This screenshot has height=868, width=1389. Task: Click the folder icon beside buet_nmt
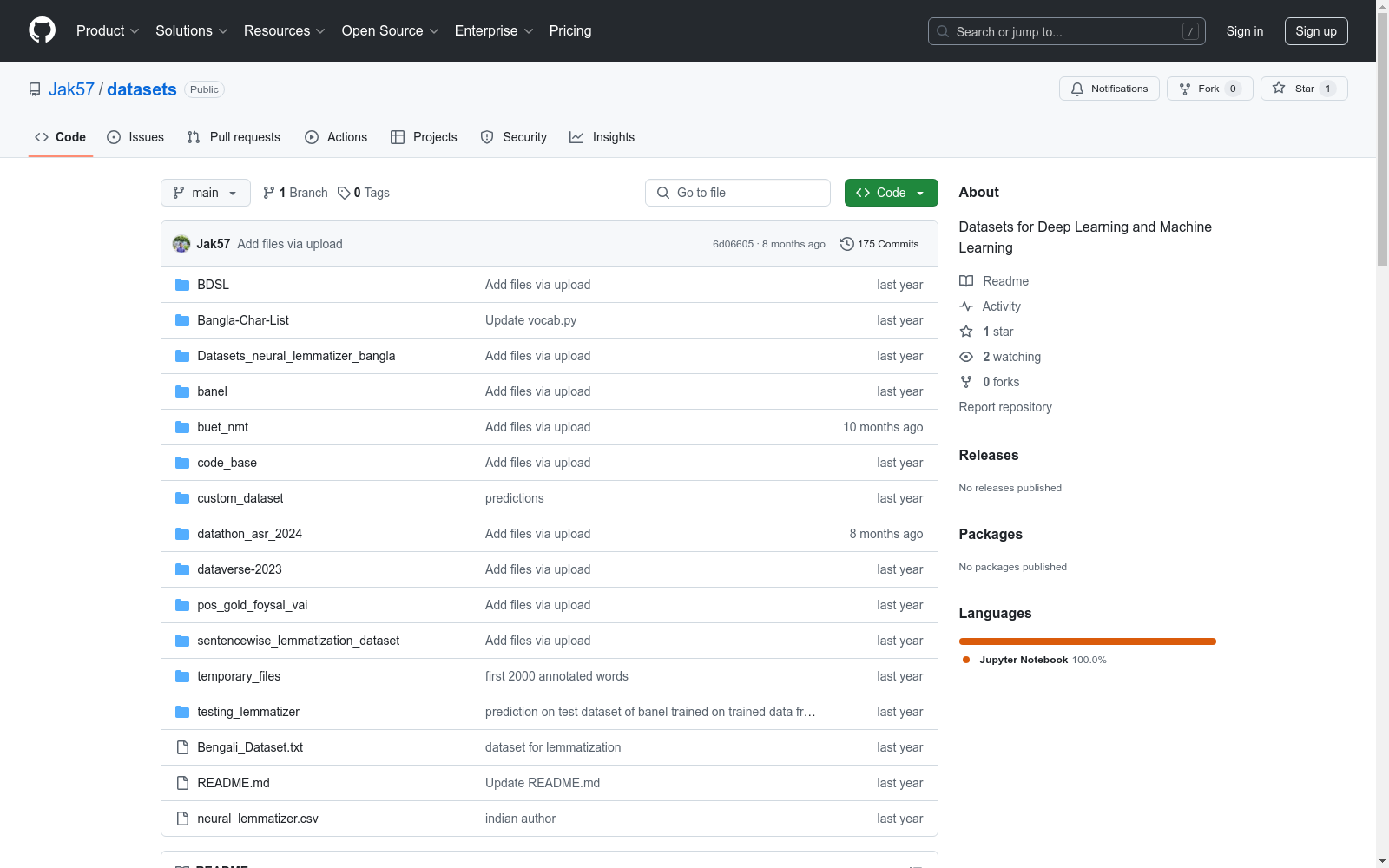pos(182,427)
